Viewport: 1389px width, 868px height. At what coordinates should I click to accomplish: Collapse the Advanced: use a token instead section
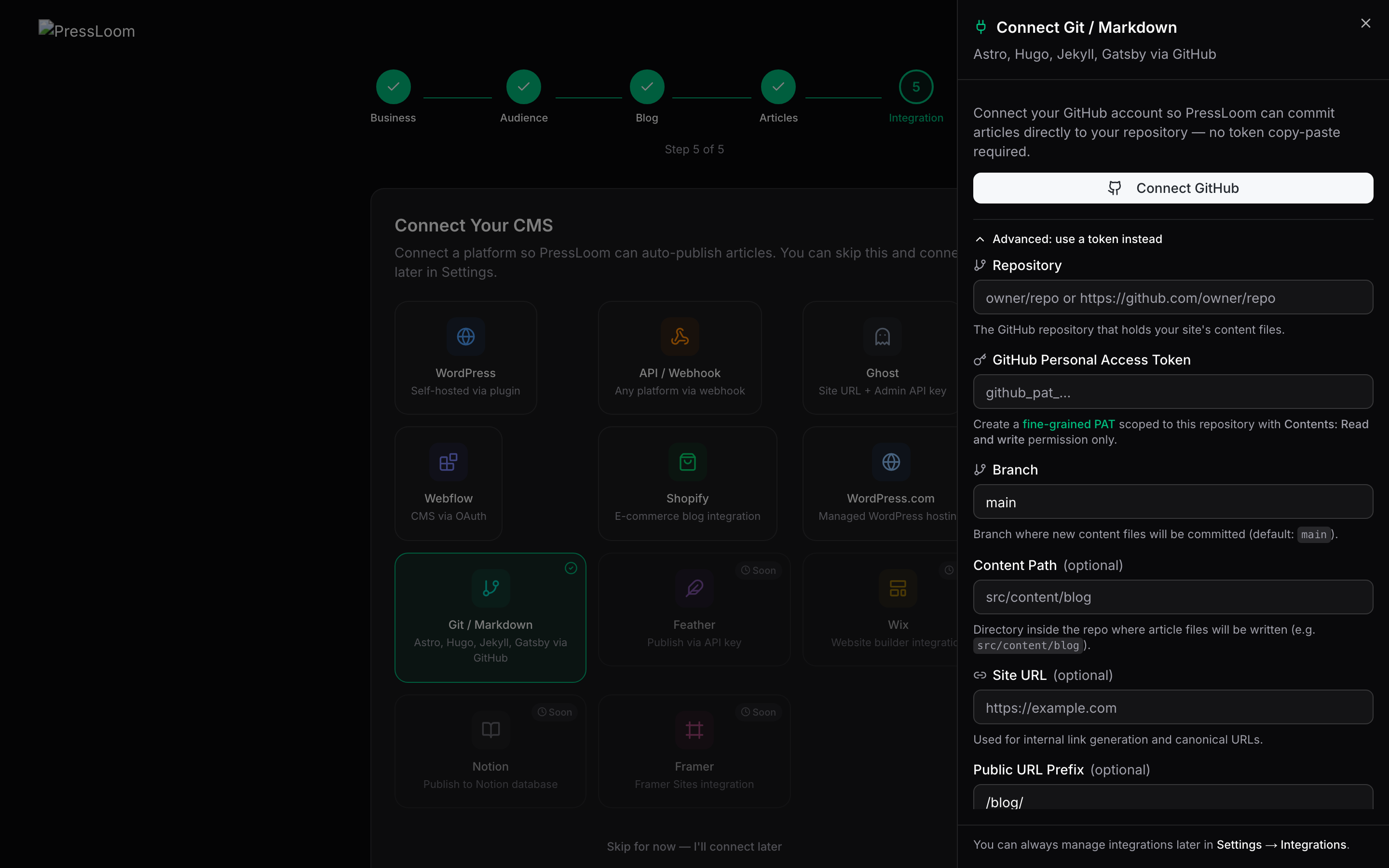1068,239
